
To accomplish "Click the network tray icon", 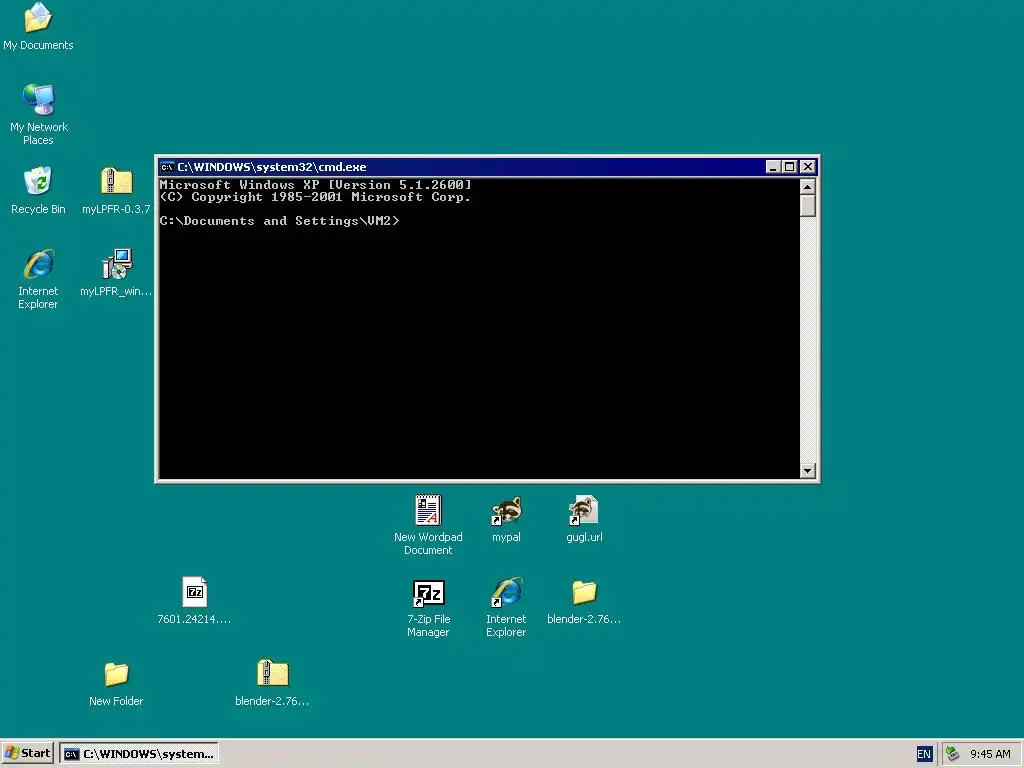I will [952, 754].
